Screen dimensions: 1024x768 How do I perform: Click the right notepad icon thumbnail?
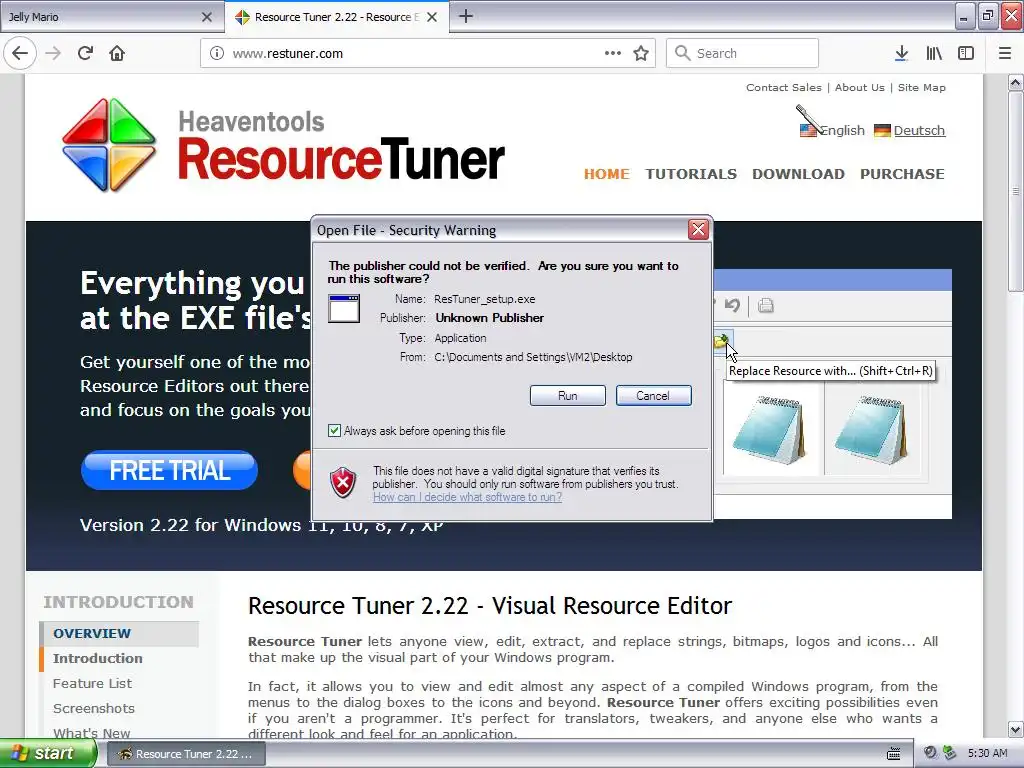tap(871, 428)
